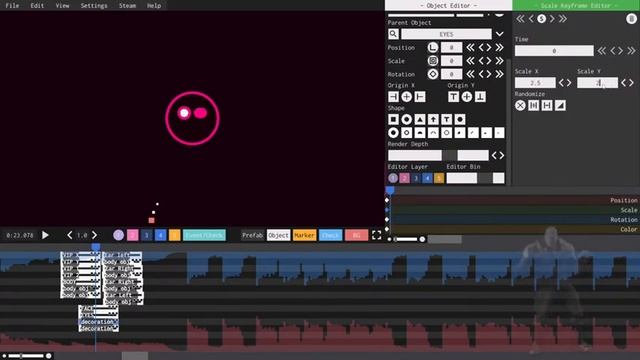Set Origin Y to bottom alignment
Image resolution: width=640 pixels, height=360 pixels.
tap(480, 97)
